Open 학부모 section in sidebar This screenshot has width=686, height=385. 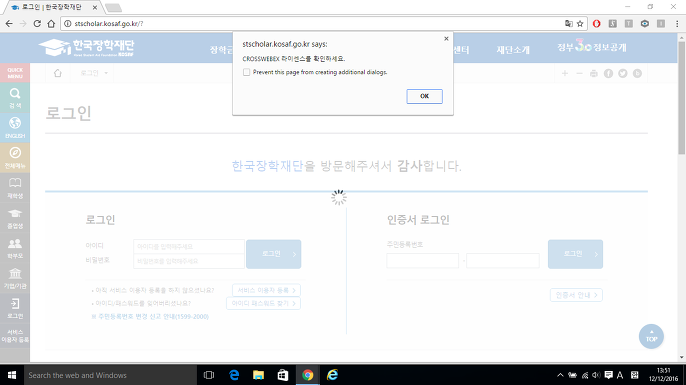[15, 248]
